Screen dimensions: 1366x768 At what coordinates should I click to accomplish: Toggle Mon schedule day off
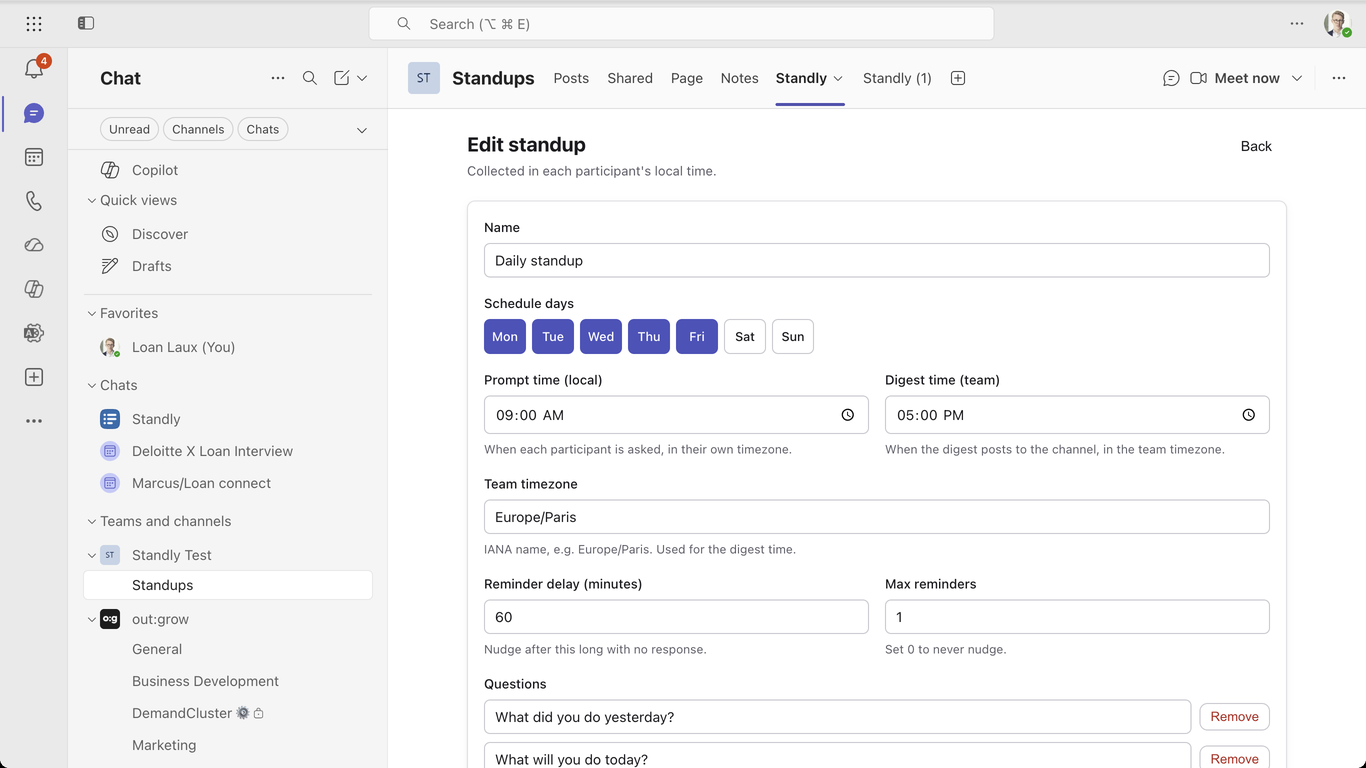tap(505, 337)
